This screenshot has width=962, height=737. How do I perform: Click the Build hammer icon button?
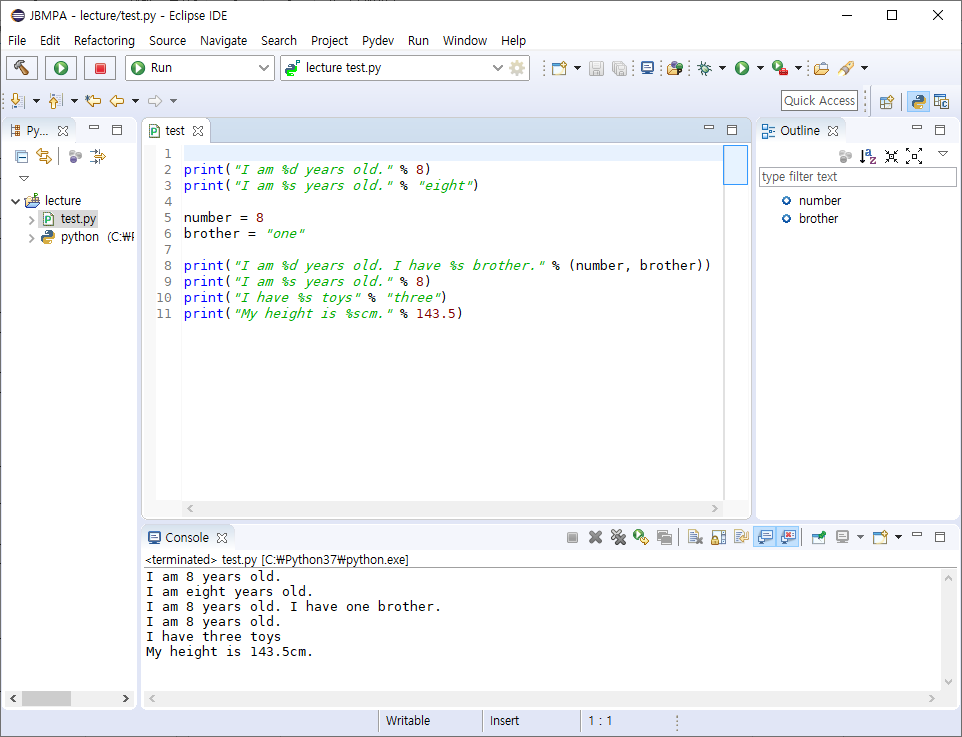(21, 68)
